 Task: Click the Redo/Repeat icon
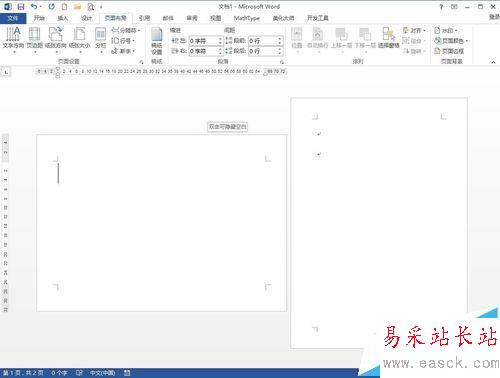51,6
